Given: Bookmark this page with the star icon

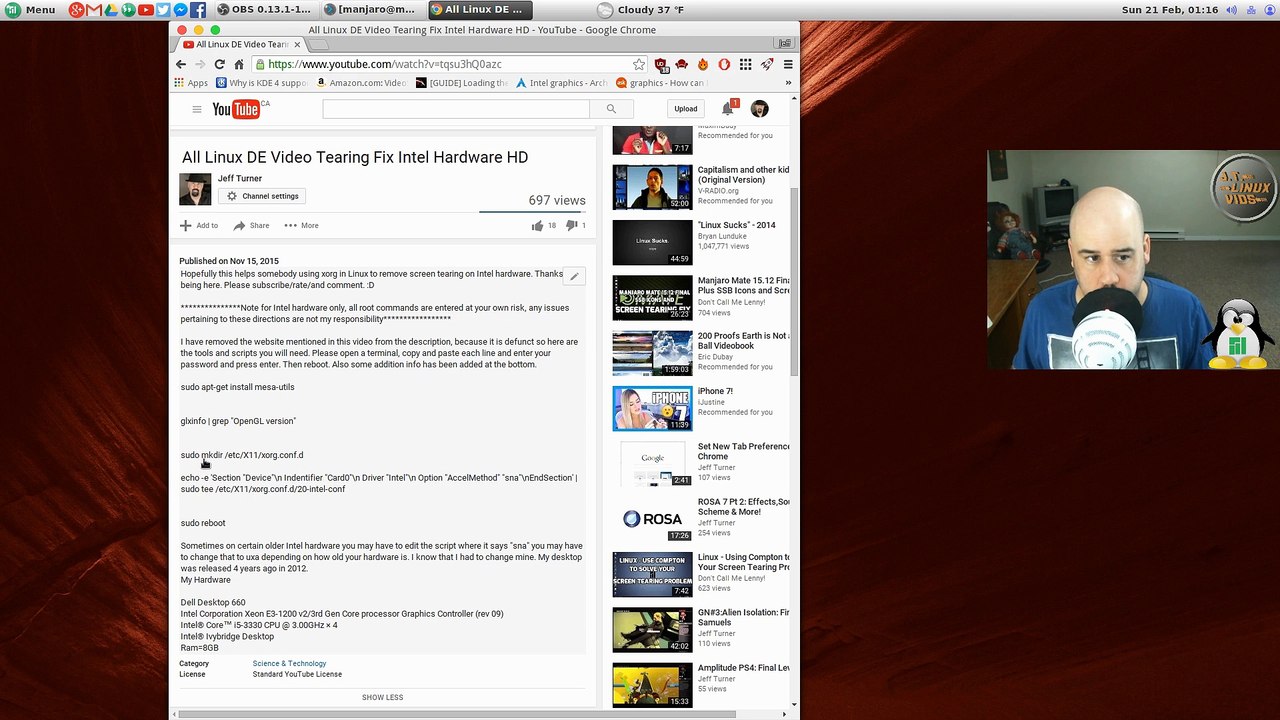Looking at the screenshot, I should pos(639,64).
